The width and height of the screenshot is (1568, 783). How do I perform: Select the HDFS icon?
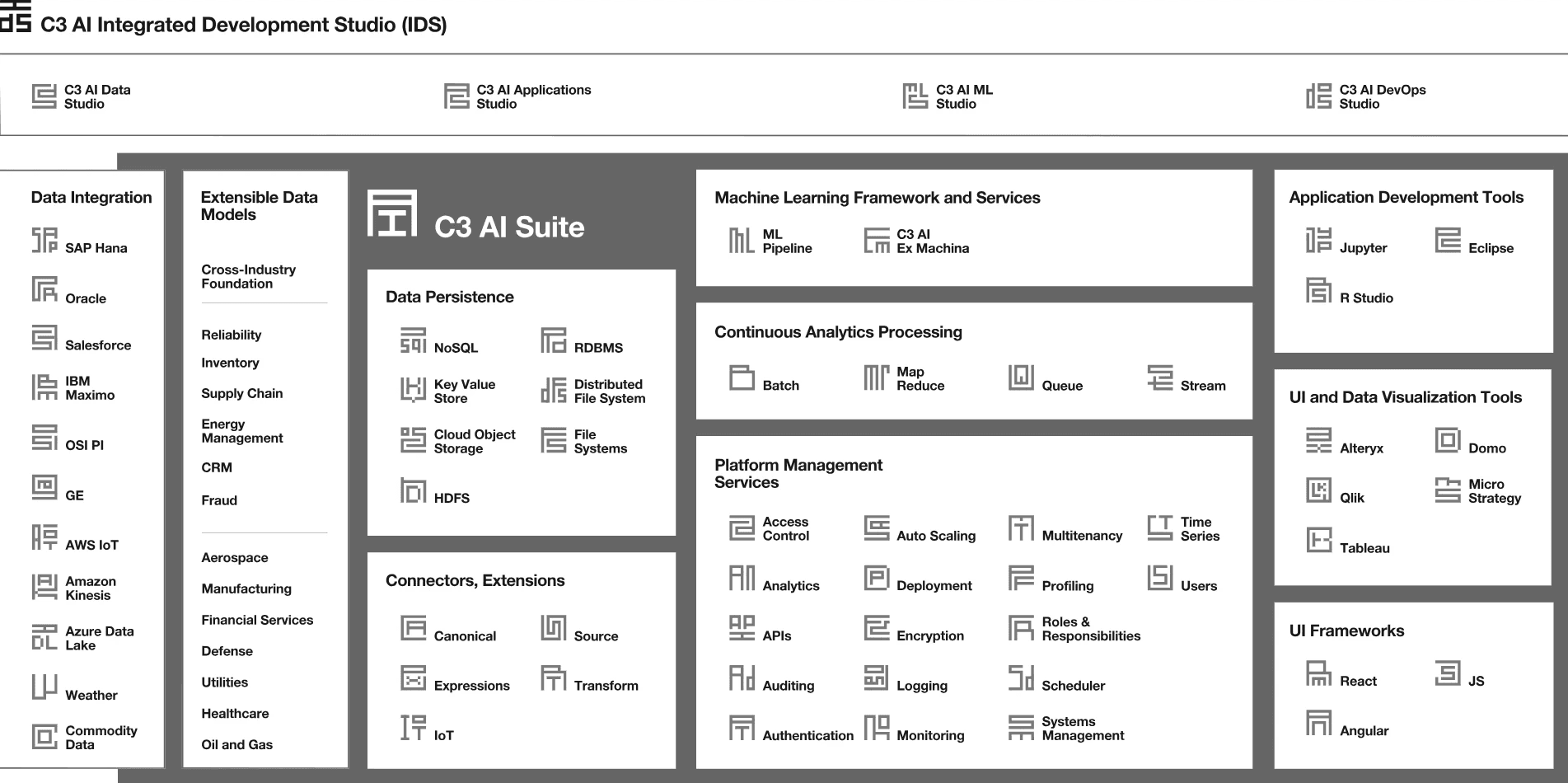click(414, 490)
